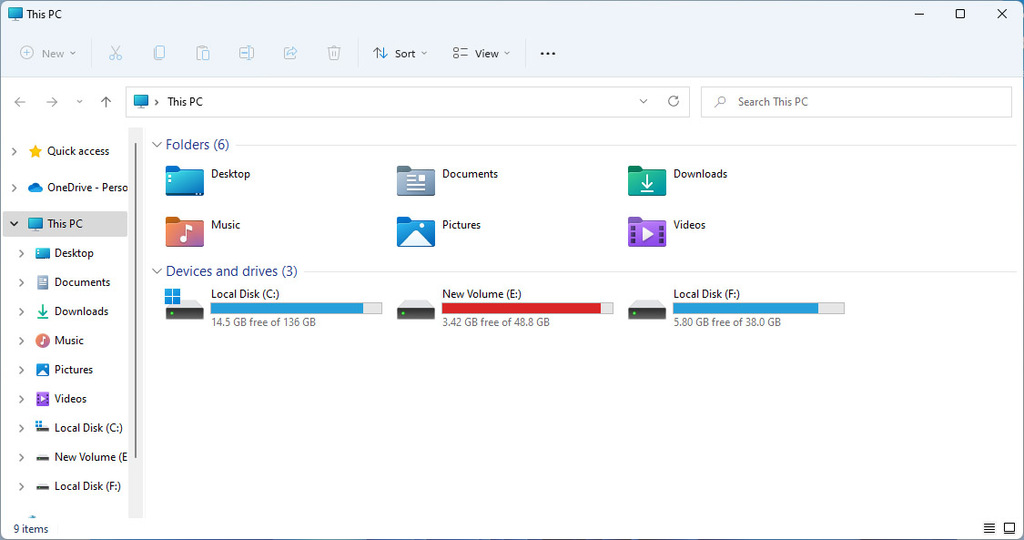Select the Desktop folder icon in main pane

click(184, 181)
